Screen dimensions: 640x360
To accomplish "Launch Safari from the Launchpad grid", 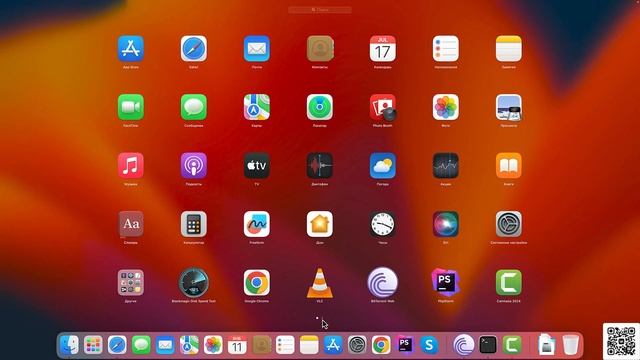I will coord(193,49).
